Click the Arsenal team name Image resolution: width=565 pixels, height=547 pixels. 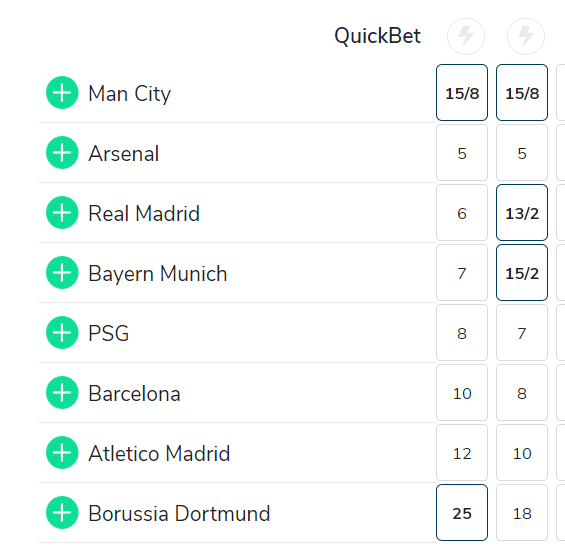124,154
